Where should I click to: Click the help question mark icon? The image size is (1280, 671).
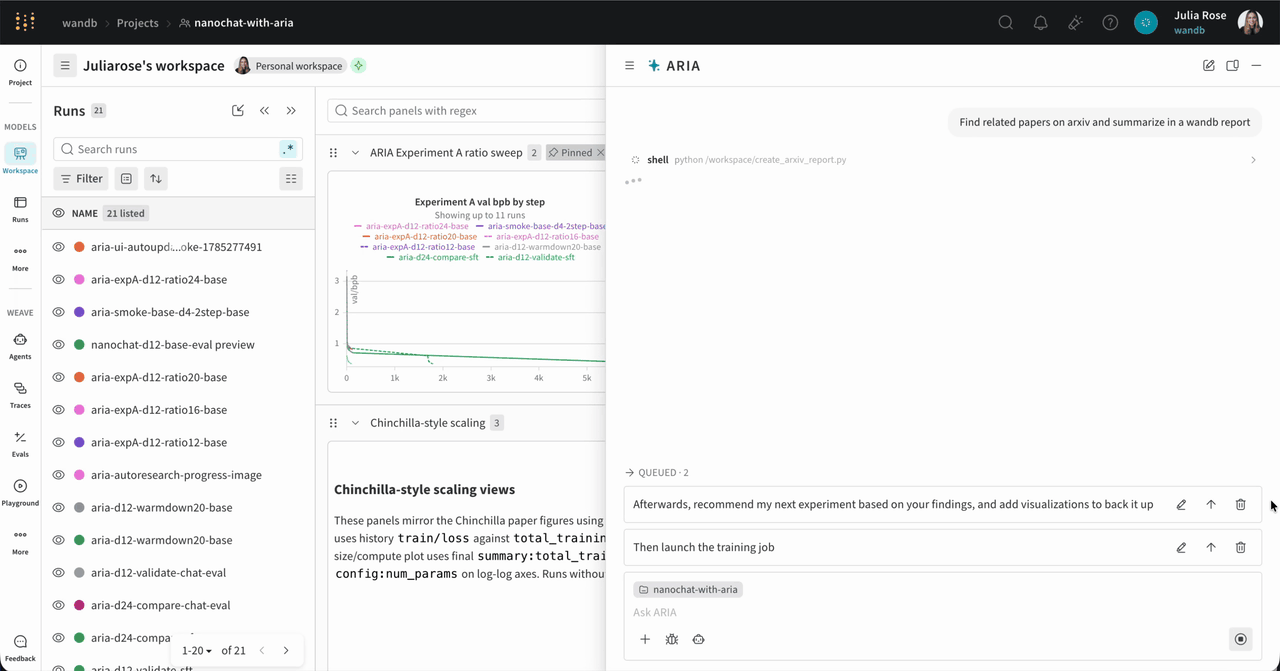pyautogui.click(x=1110, y=22)
